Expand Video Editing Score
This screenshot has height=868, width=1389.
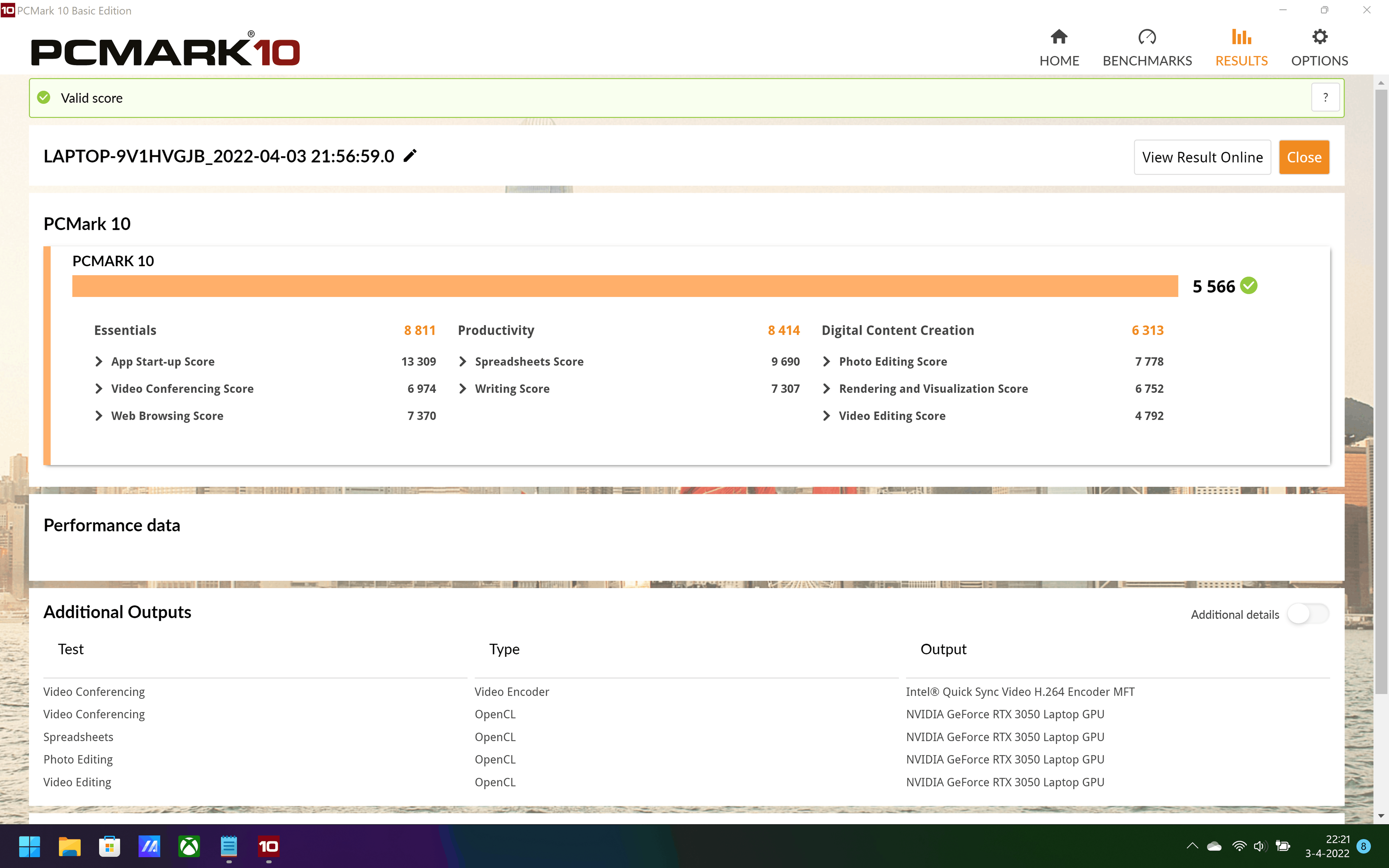(827, 416)
